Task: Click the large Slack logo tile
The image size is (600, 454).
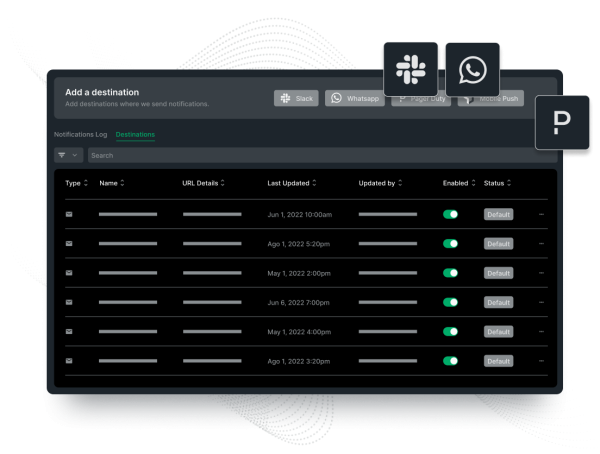Action: [410, 69]
